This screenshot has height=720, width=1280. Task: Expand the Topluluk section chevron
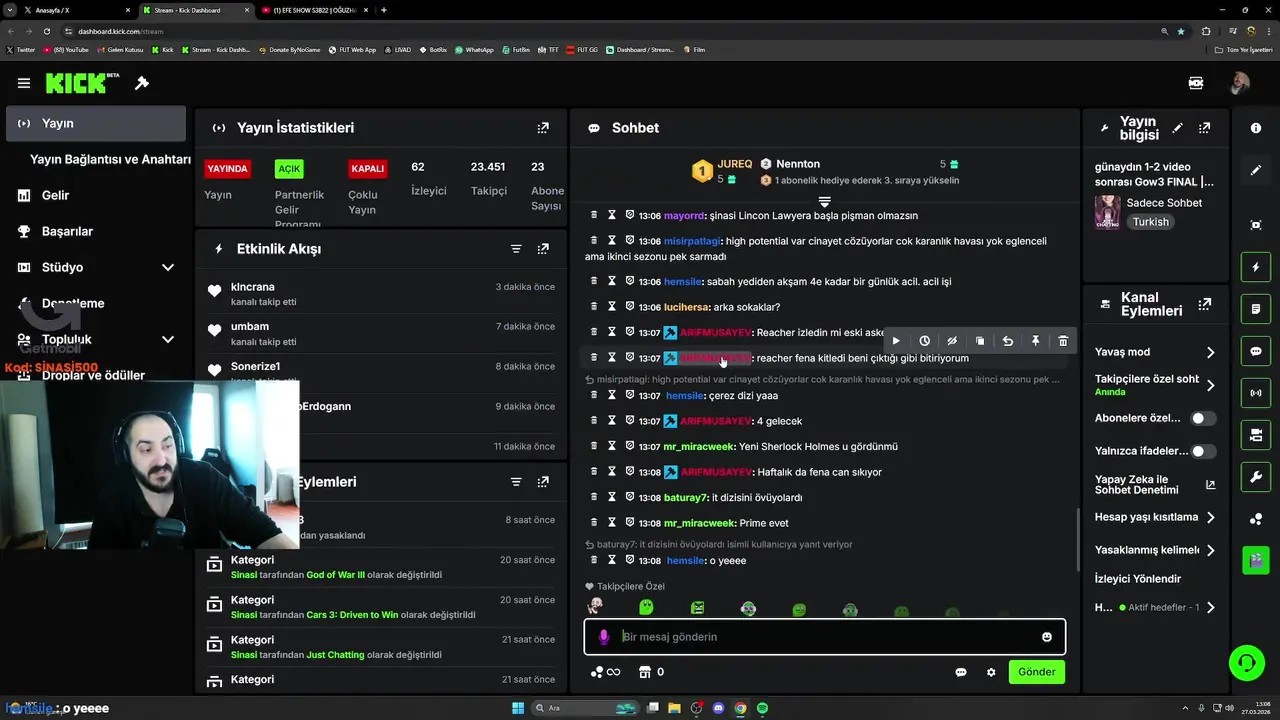[x=168, y=339]
